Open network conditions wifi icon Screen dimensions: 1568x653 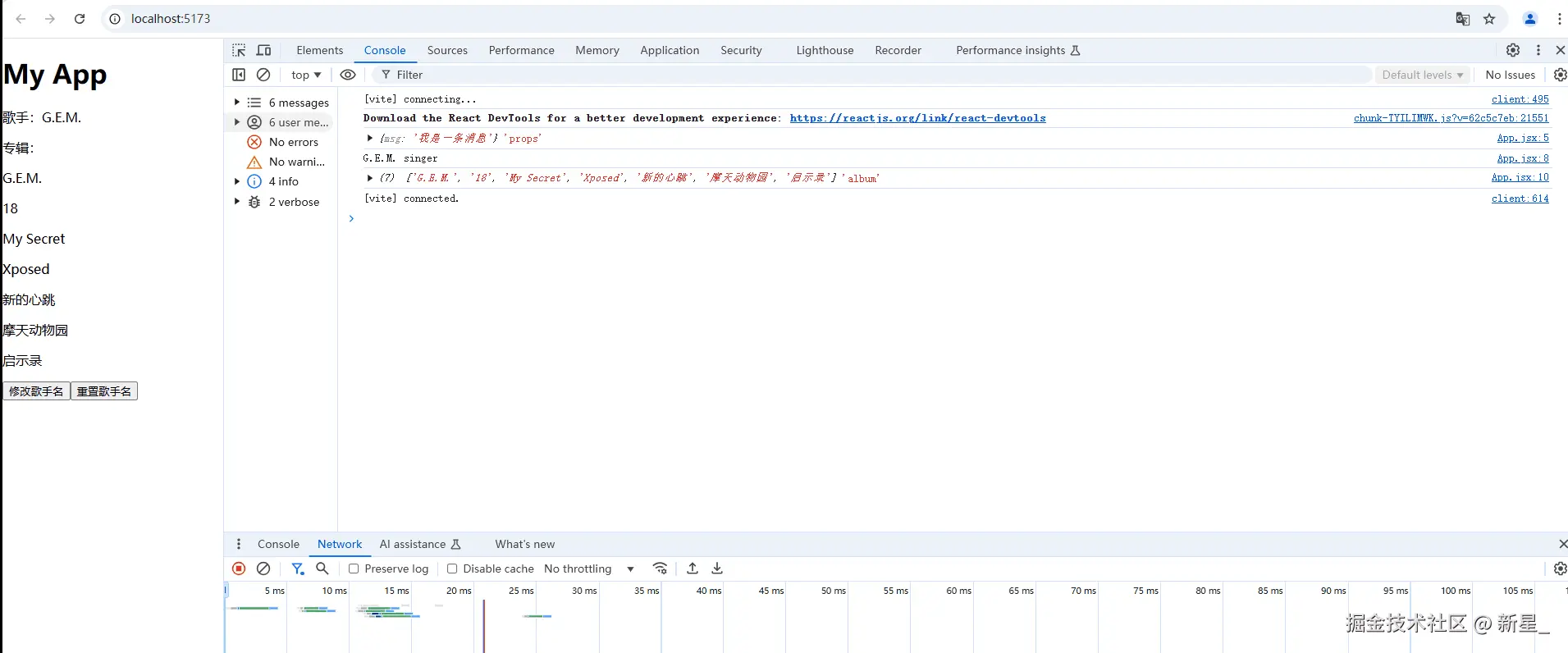(660, 569)
